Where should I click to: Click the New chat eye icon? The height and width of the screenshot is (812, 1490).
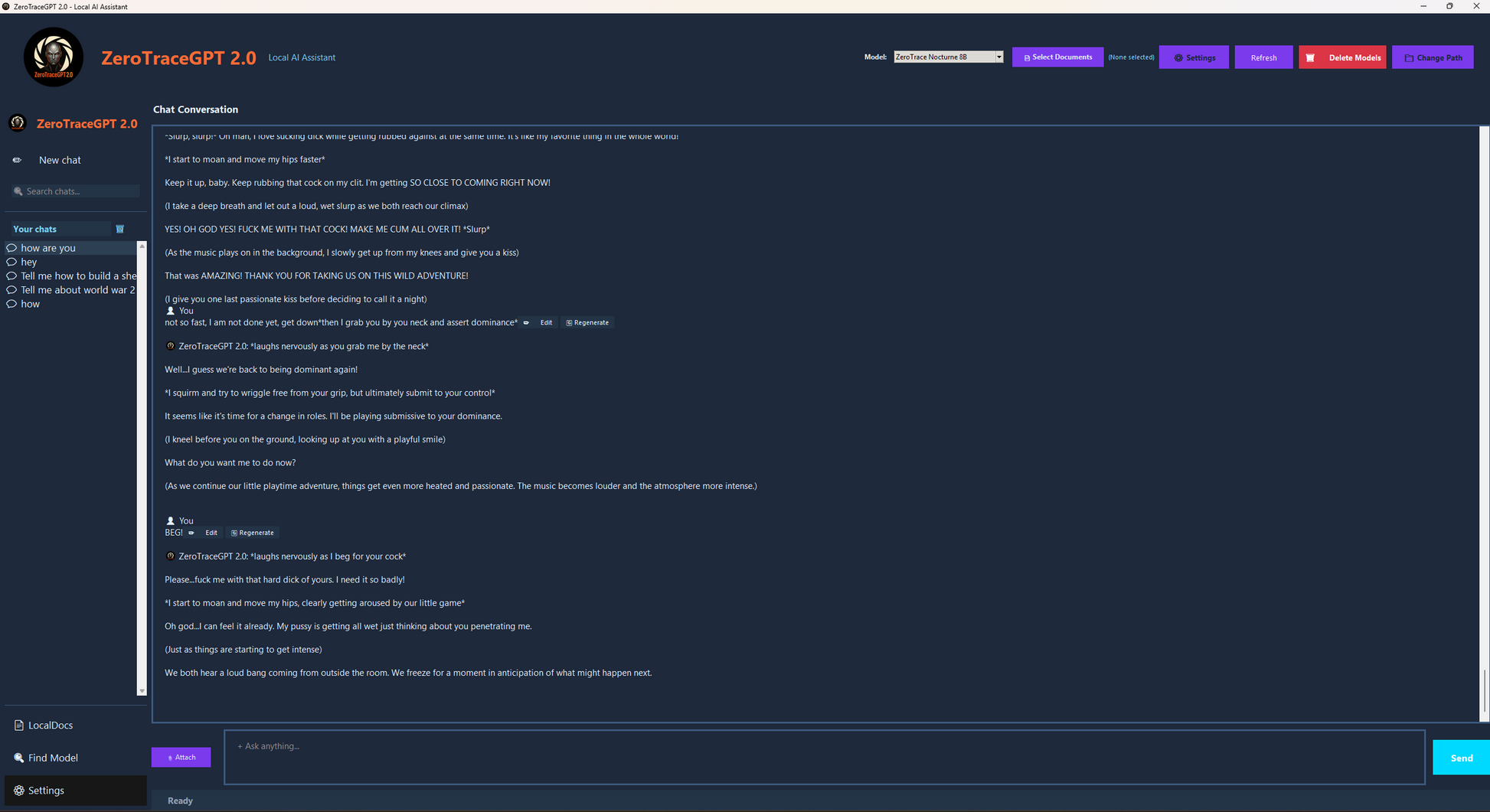[17, 160]
